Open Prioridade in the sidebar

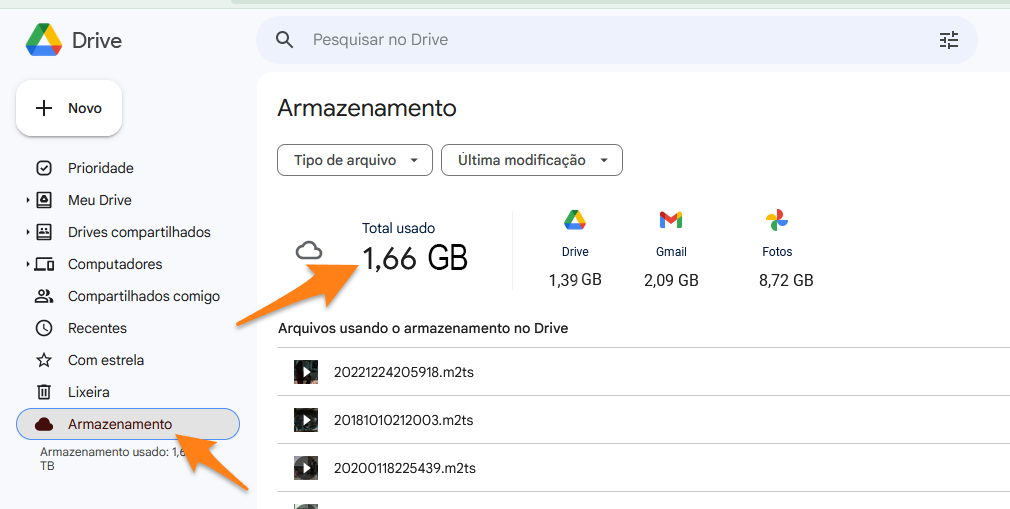click(100, 168)
